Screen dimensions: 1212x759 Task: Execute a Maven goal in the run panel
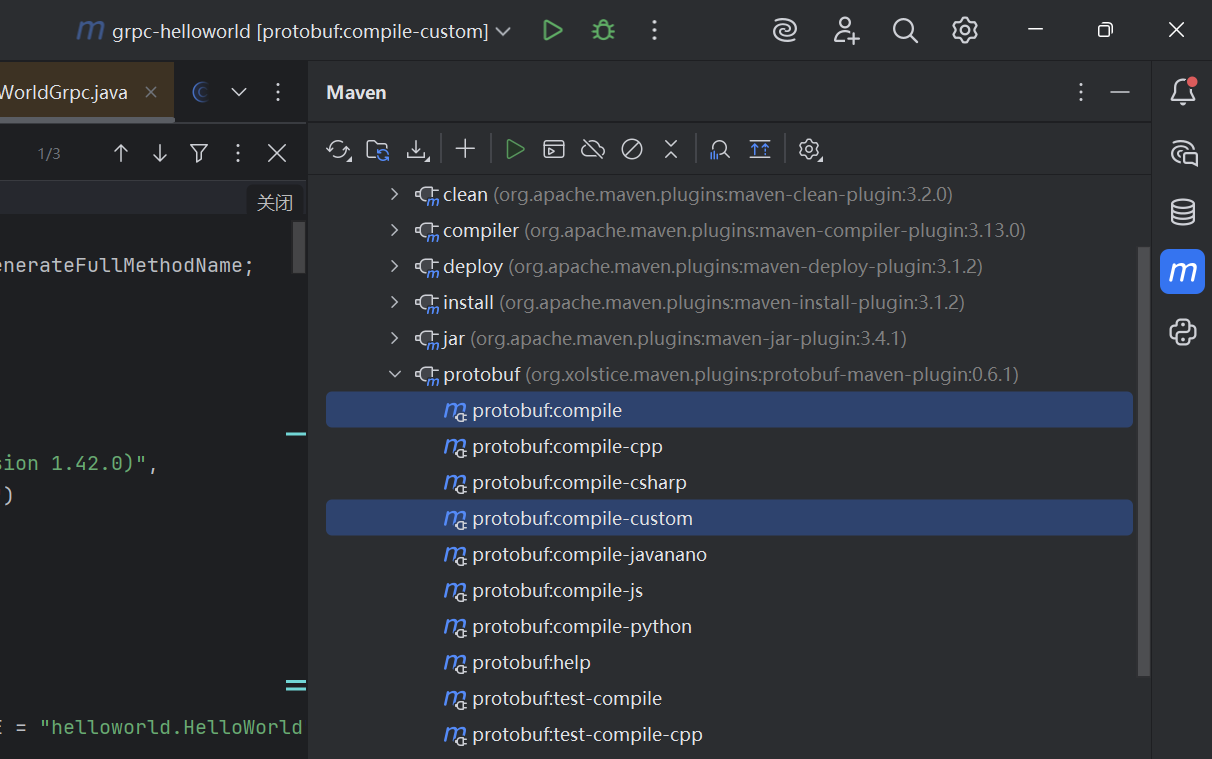click(x=553, y=149)
